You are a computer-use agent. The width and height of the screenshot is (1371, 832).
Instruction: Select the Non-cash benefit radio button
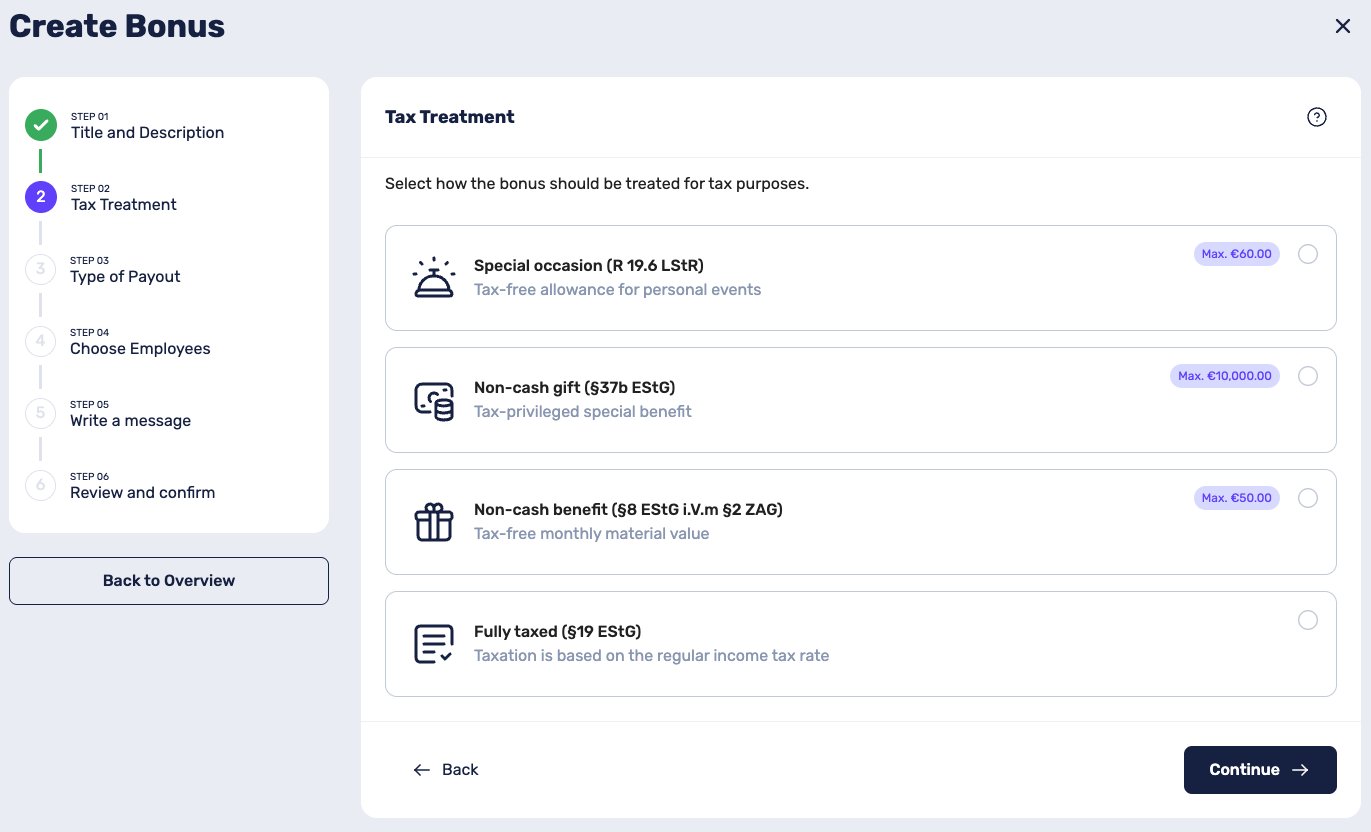(x=1308, y=498)
